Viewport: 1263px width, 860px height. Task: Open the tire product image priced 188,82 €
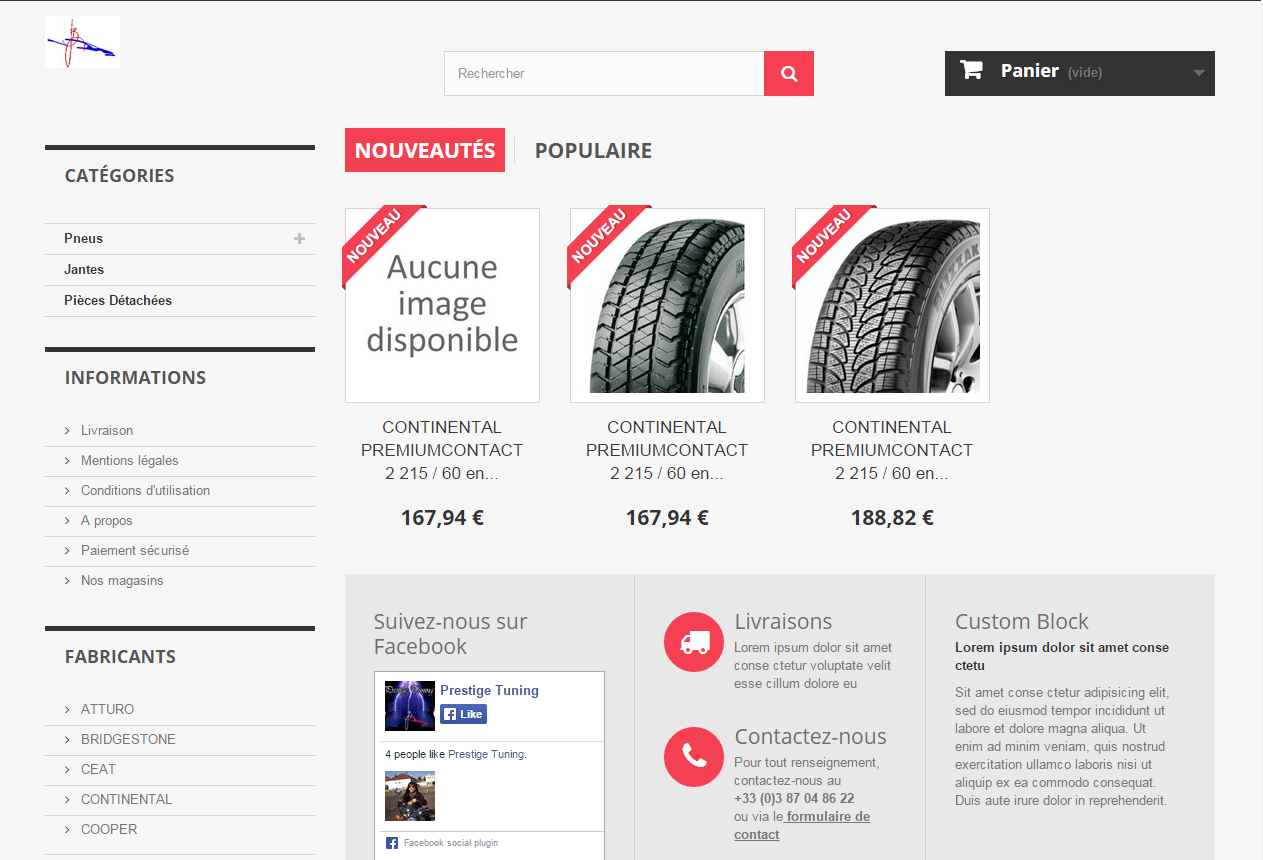(892, 305)
